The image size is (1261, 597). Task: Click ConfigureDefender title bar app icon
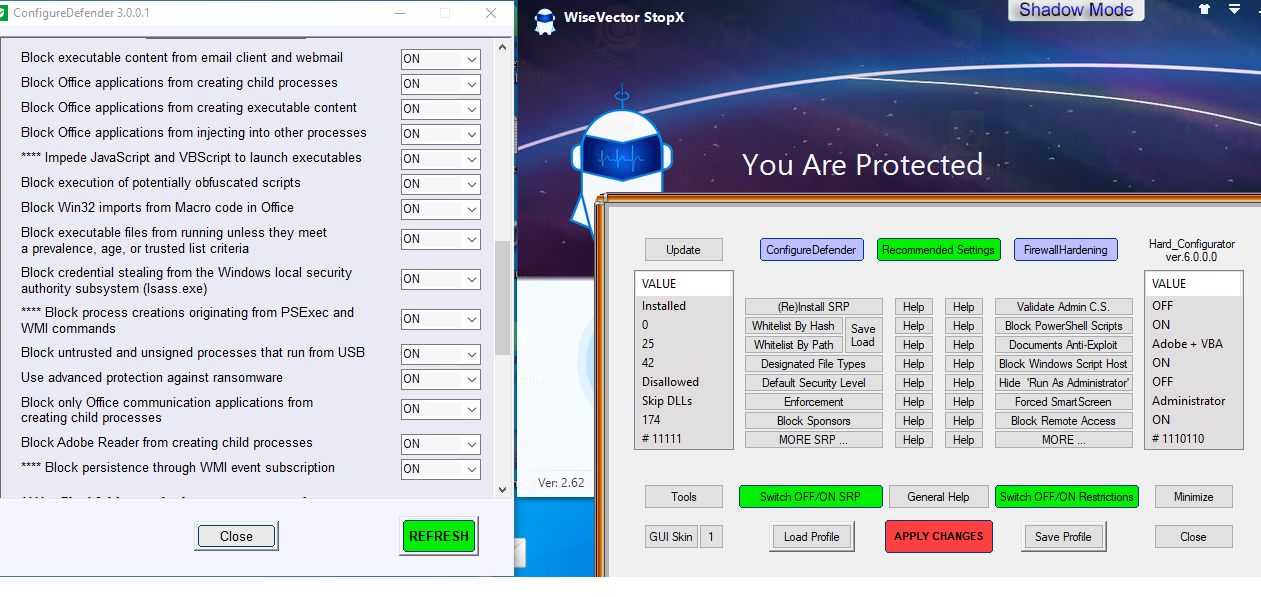tap(3, 13)
